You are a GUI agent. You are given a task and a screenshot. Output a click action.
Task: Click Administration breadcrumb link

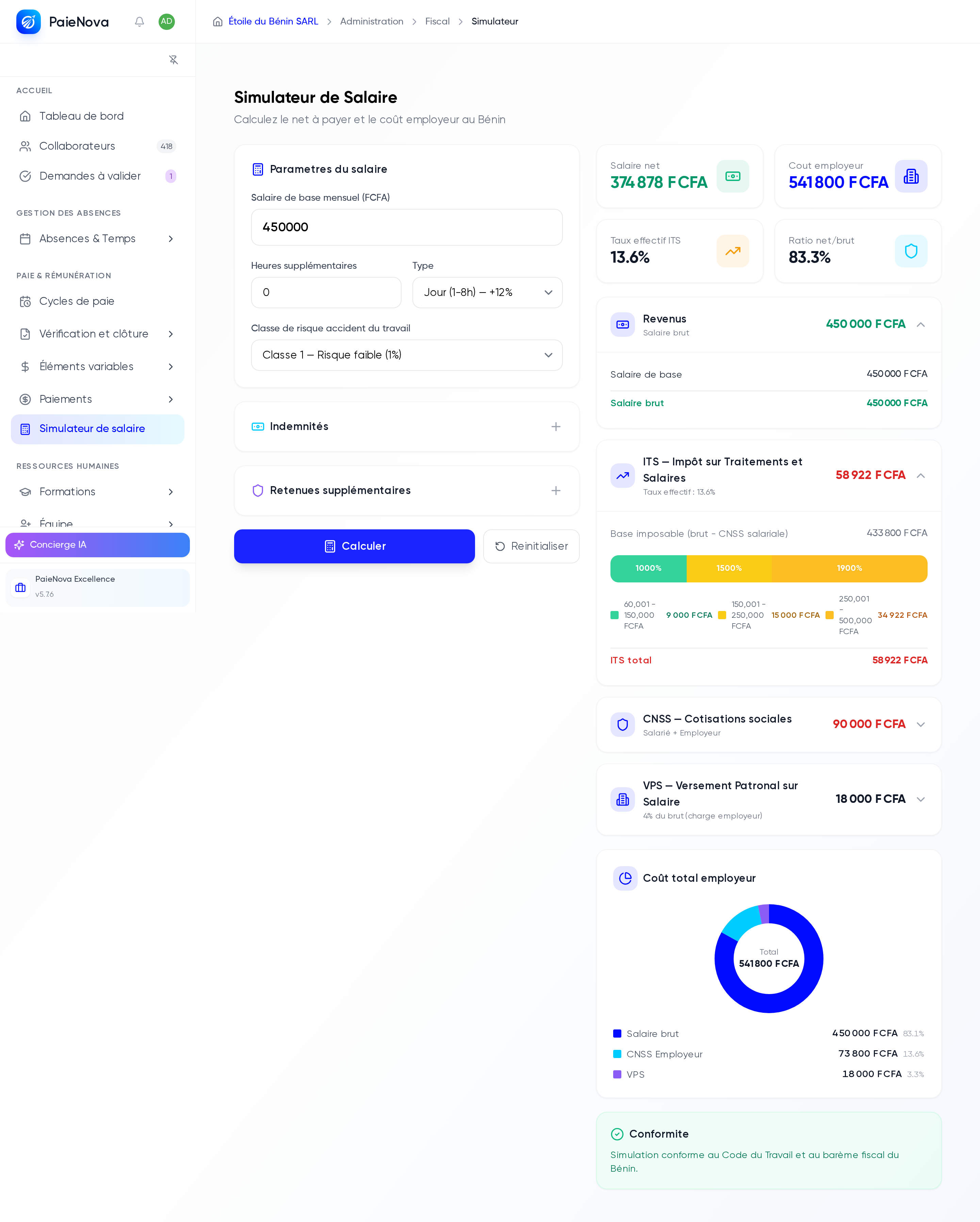(x=372, y=21)
